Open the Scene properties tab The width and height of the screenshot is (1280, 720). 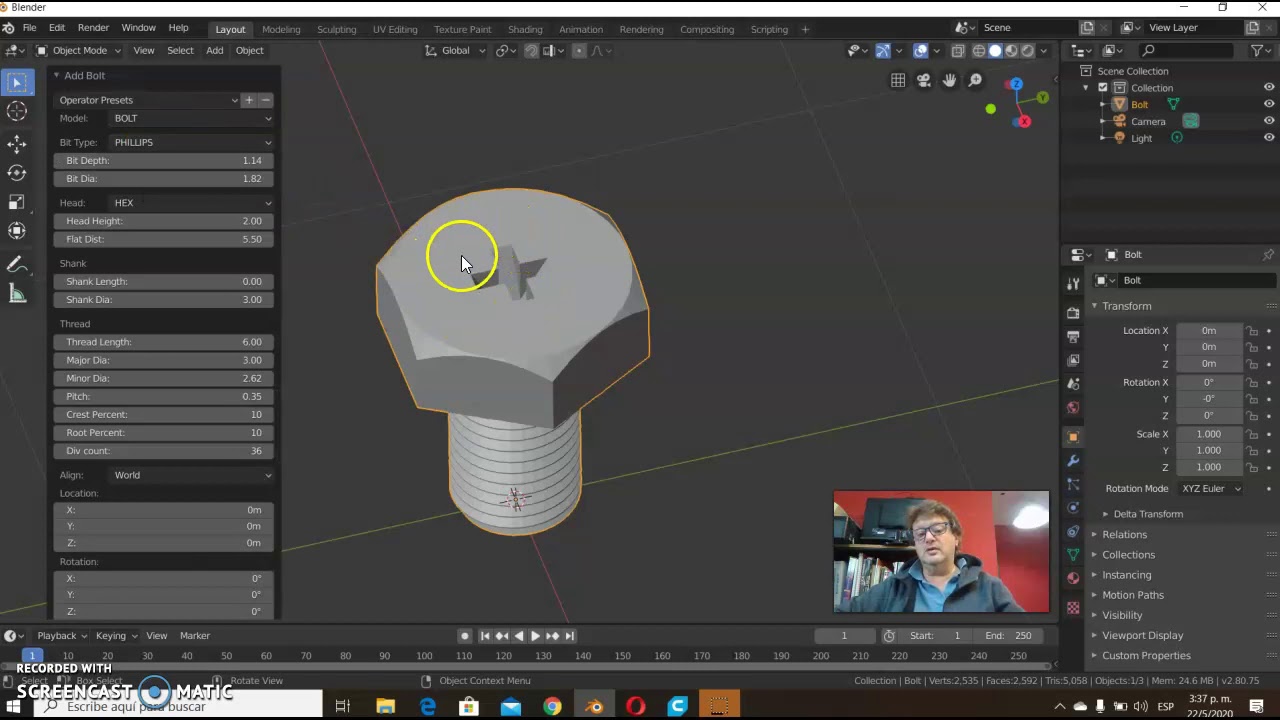click(1073, 384)
